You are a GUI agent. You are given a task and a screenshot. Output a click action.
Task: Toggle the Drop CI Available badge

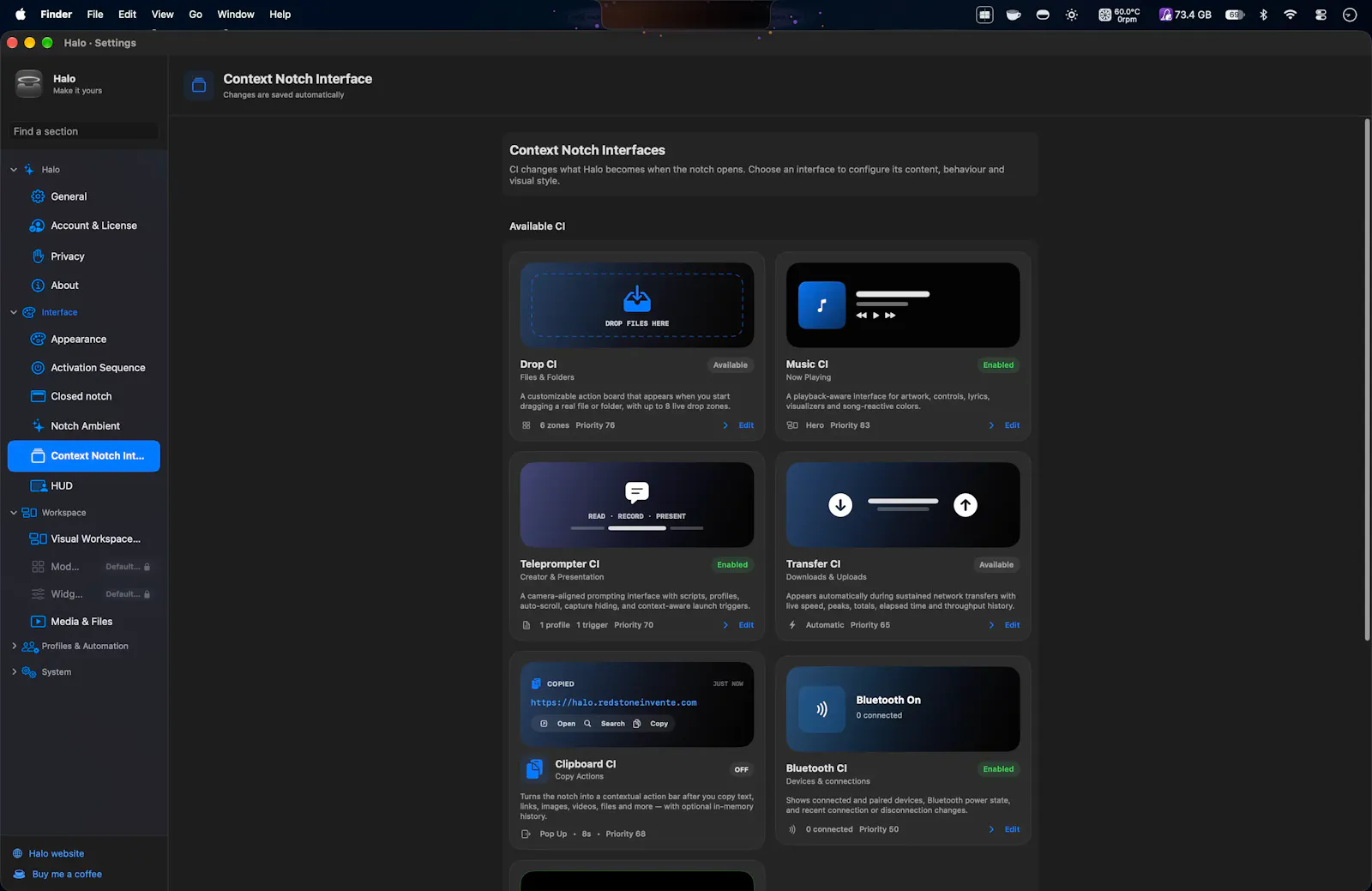(x=731, y=365)
